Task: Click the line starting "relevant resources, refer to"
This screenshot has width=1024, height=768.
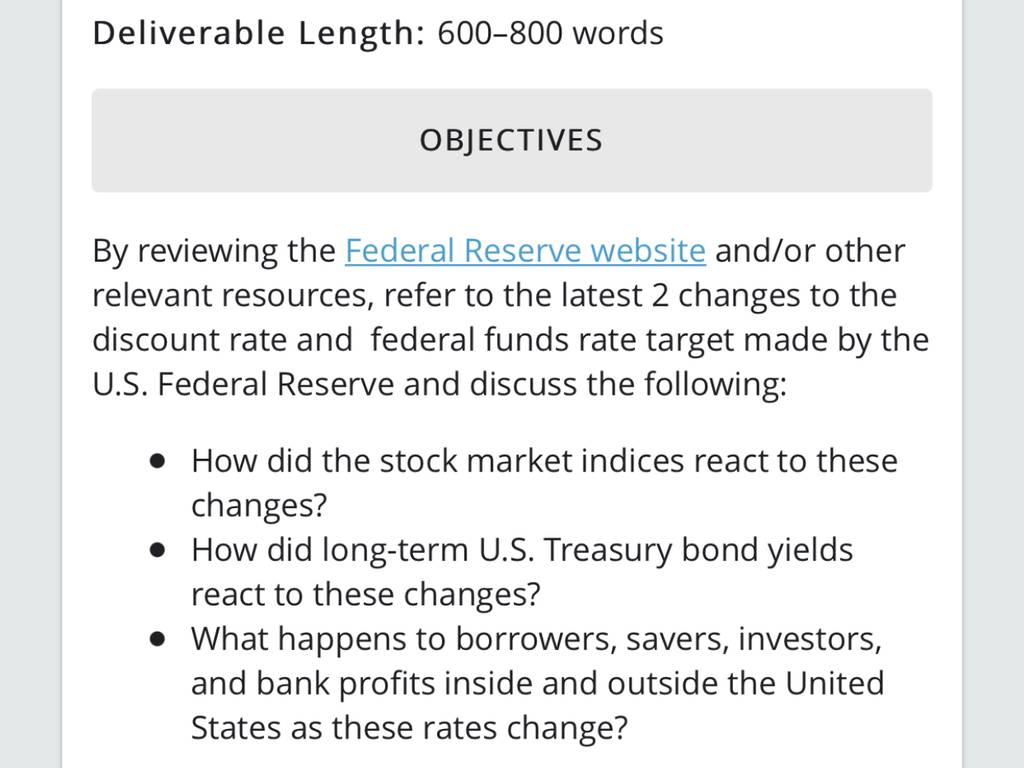Action: point(494,295)
